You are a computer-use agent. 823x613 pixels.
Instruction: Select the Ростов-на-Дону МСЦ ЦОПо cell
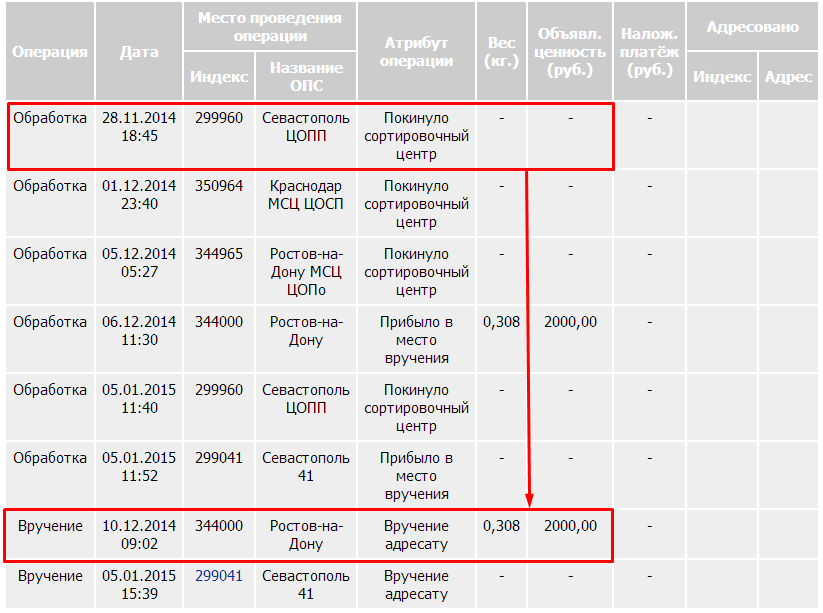tap(306, 272)
